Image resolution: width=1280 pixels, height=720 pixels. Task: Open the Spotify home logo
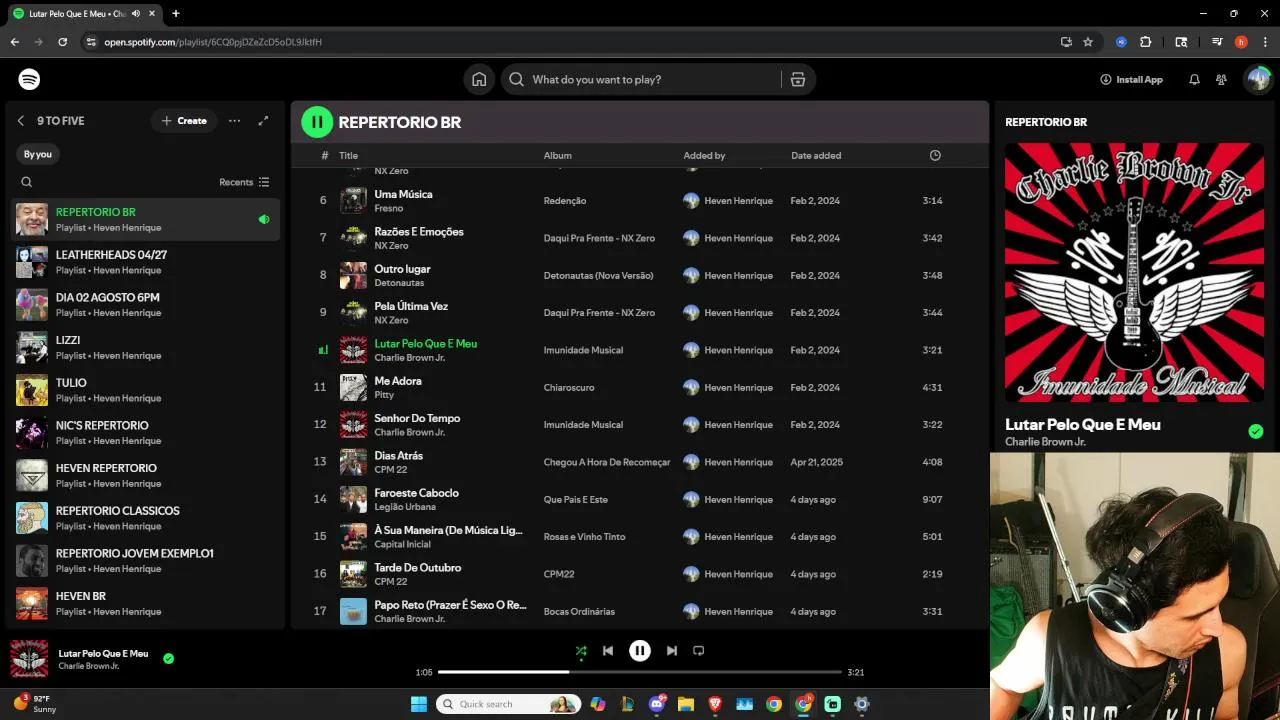(29, 79)
